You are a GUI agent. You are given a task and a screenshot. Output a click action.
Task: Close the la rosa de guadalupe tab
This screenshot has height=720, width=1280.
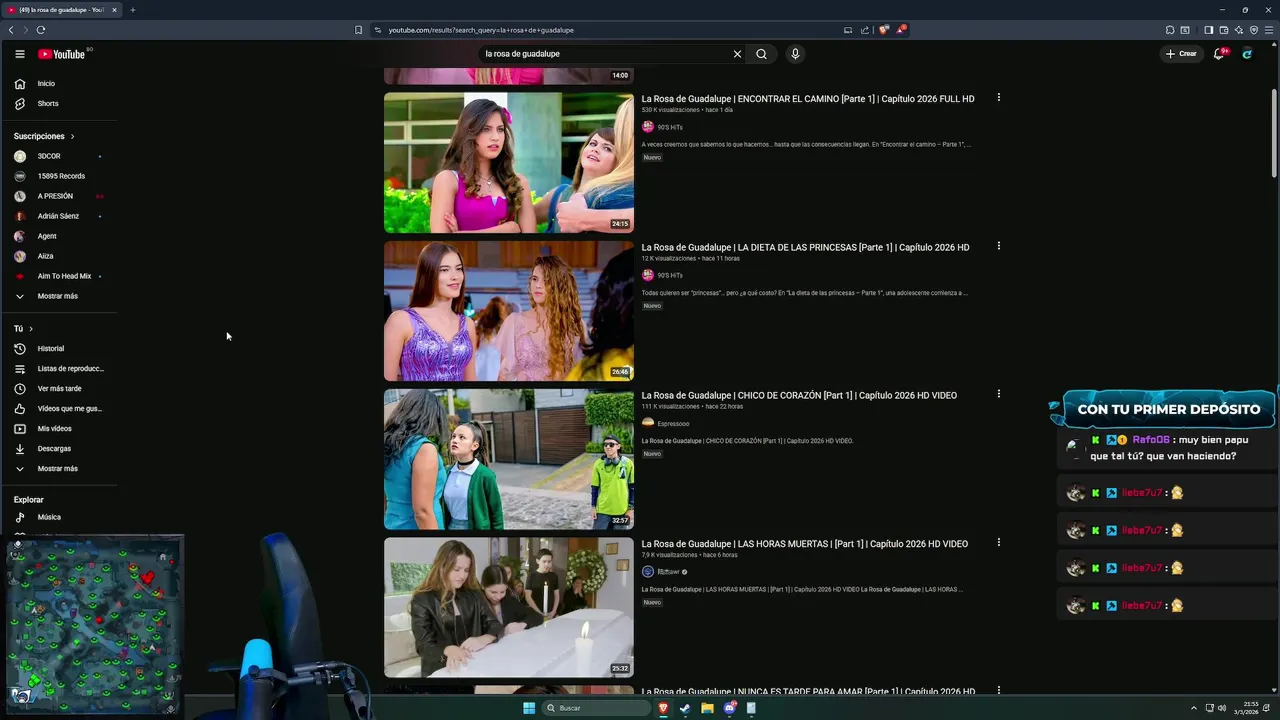tap(114, 10)
